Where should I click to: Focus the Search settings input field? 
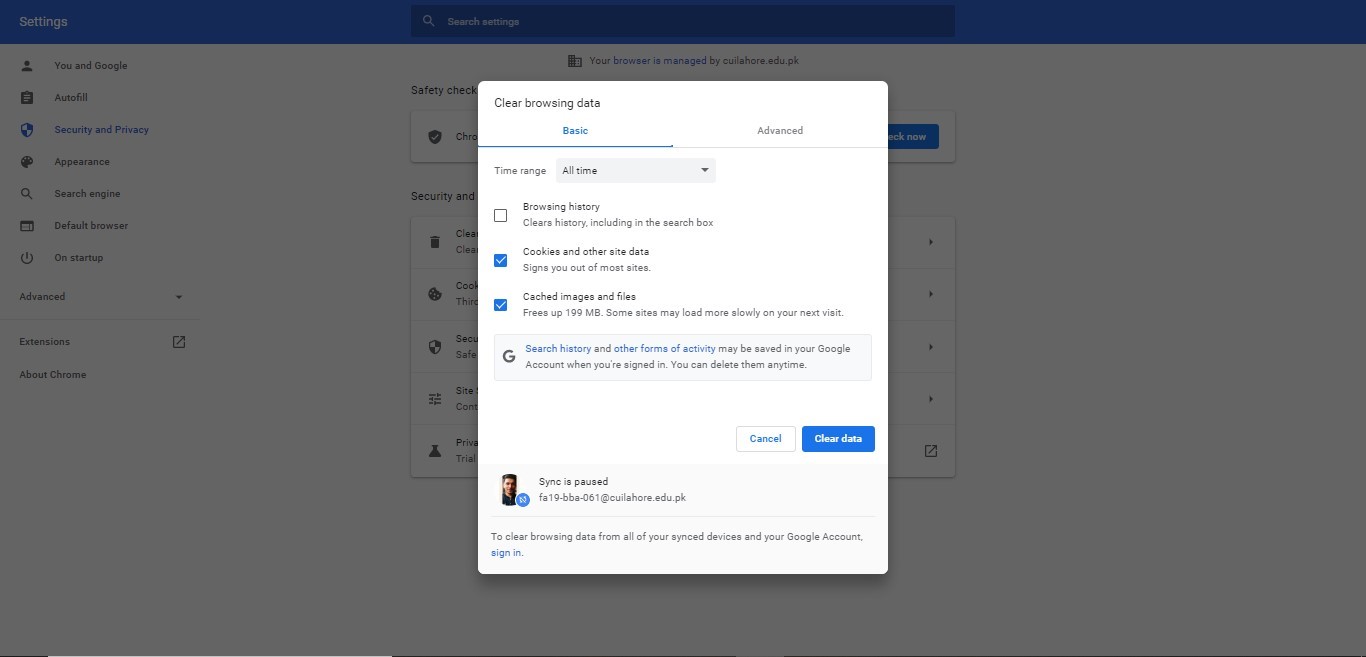(682, 21)
